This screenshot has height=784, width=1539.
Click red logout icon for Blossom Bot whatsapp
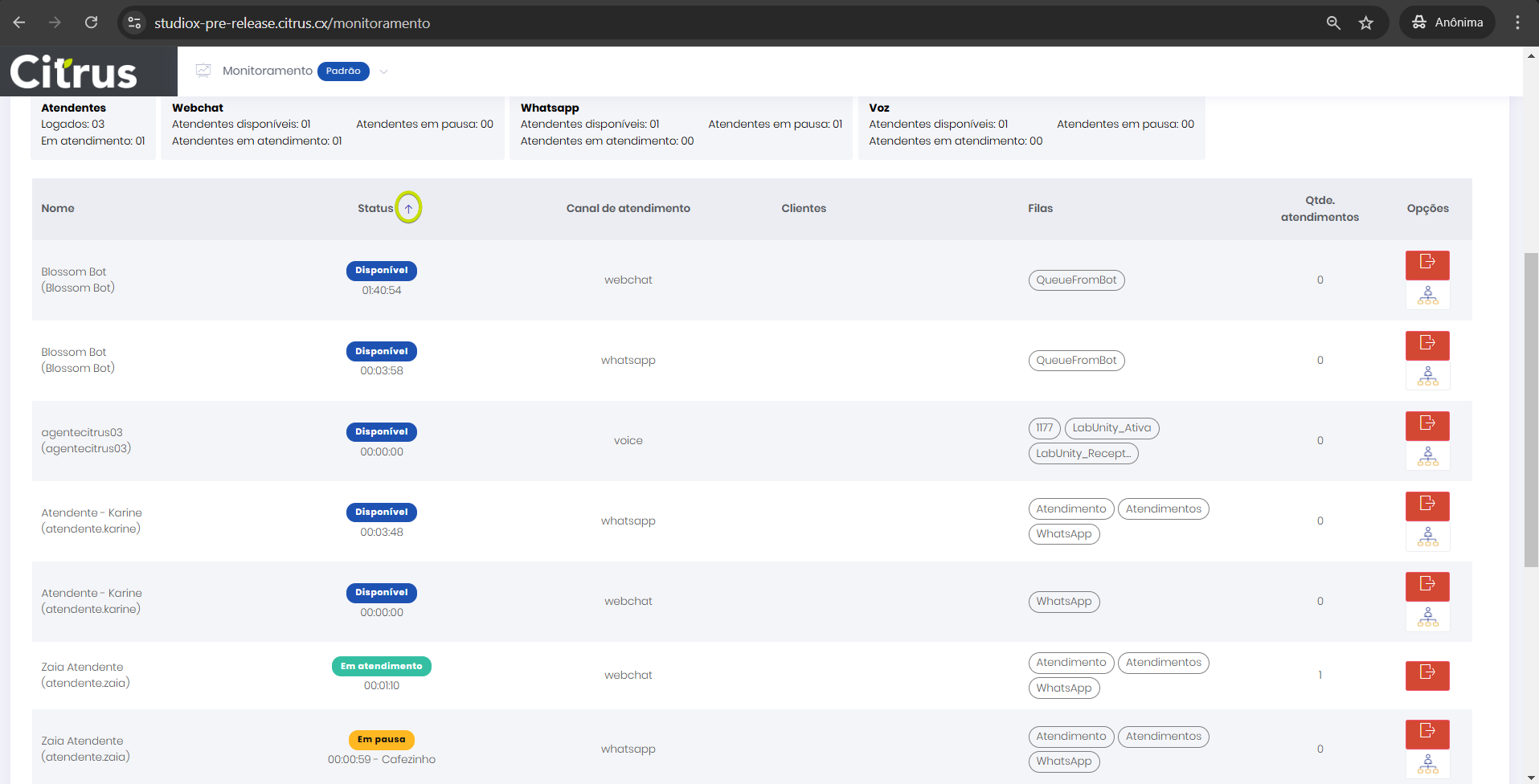pos(1427,345)
